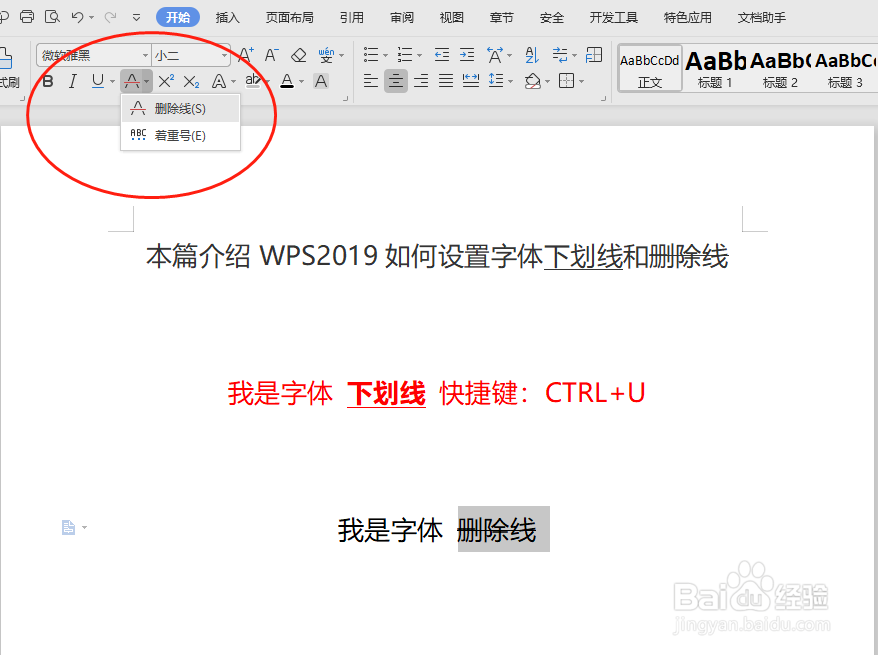Apply the 正文 style
This screenshot has height=655, width=878.
coord(650,68)
